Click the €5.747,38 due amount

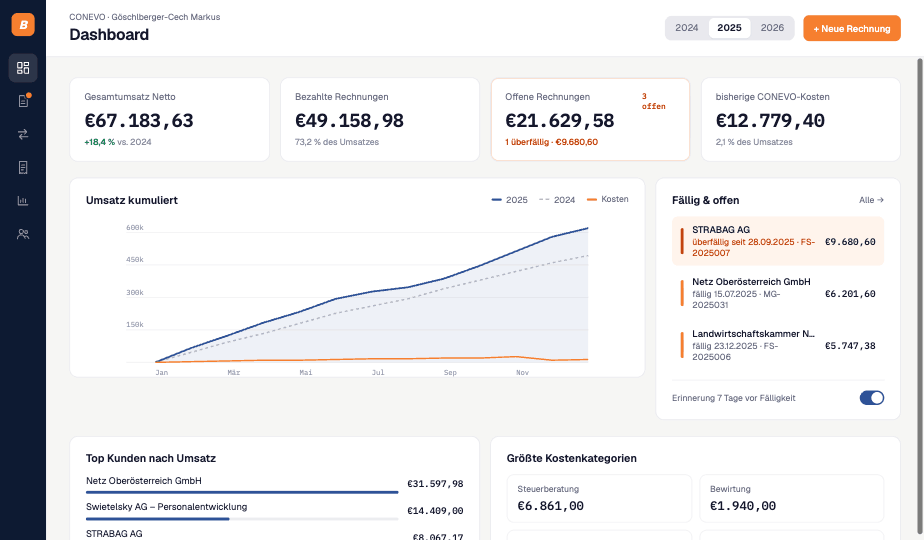pos(850,345)
